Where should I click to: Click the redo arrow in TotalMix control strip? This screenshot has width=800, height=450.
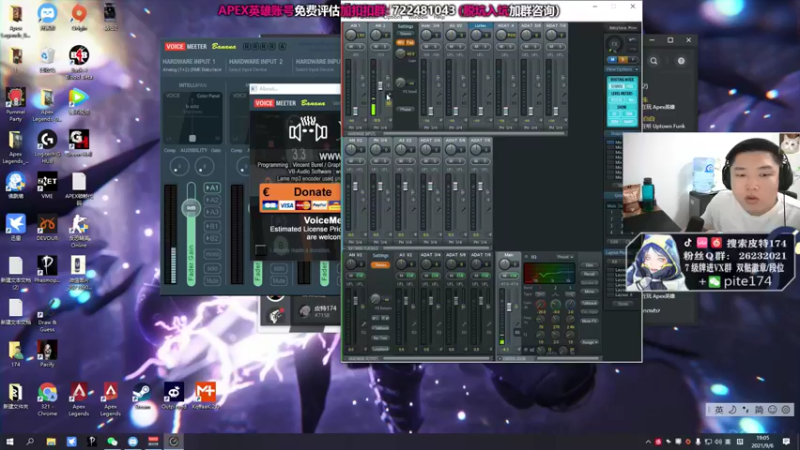(x=633, y=49)
